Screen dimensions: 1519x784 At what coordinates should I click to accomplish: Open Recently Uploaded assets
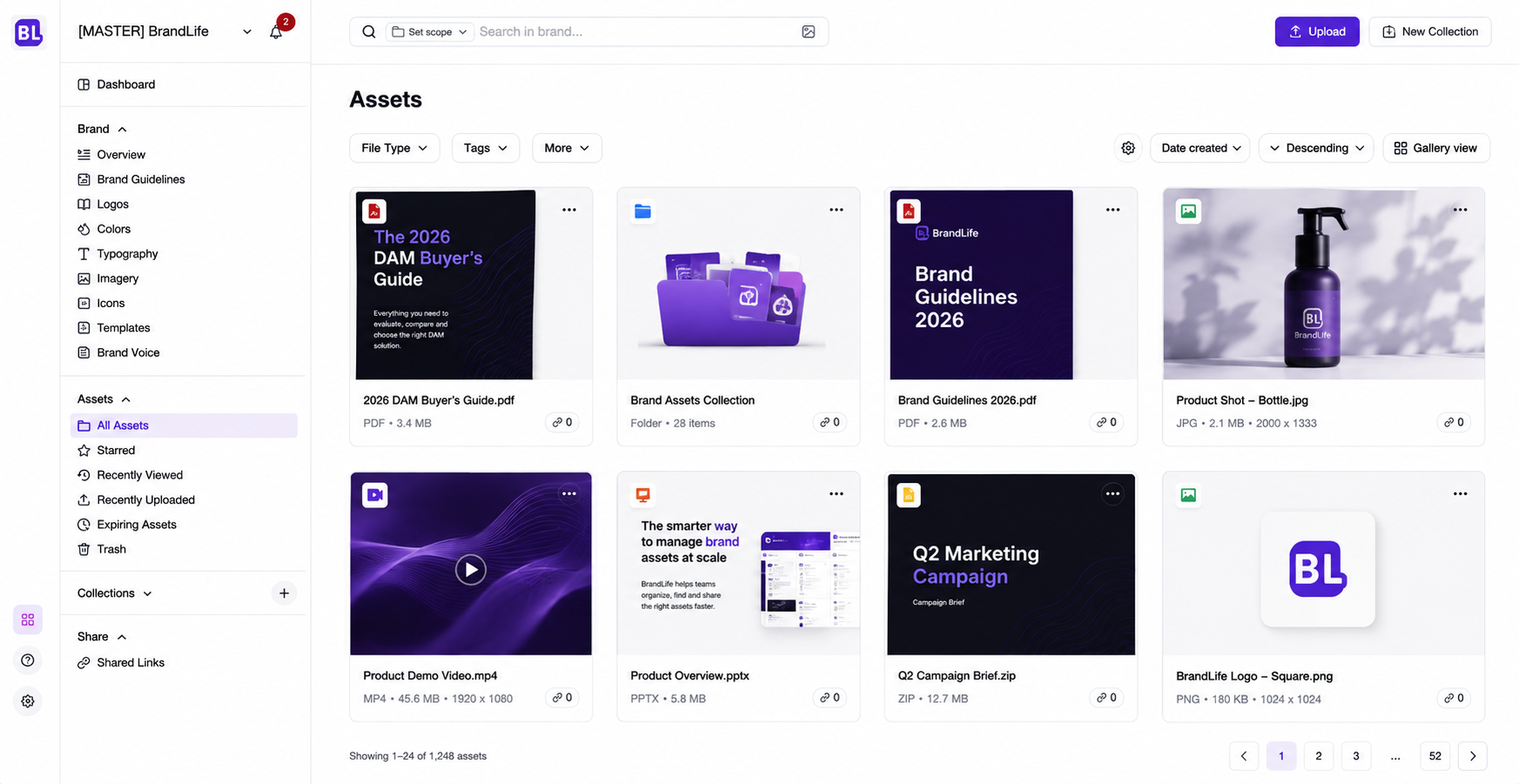[x=137, y=499]
